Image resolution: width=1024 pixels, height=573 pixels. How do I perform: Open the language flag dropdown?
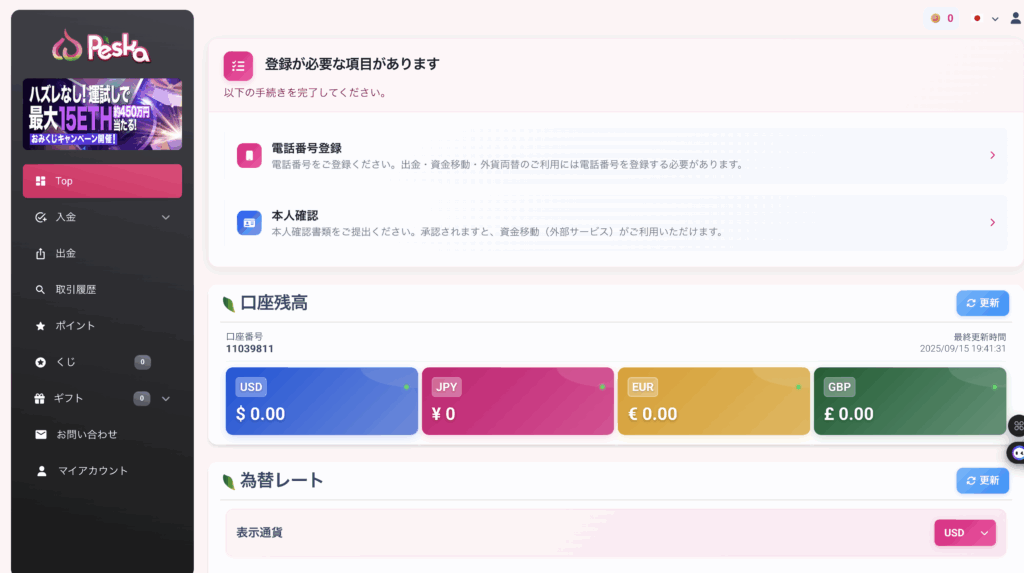click(x=985, y=18)
